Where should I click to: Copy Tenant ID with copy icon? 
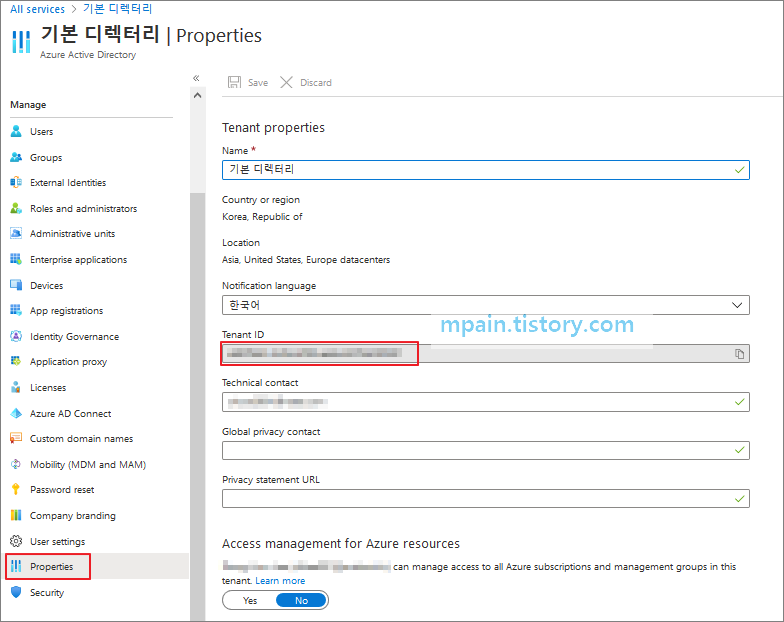tap(740, 354)
